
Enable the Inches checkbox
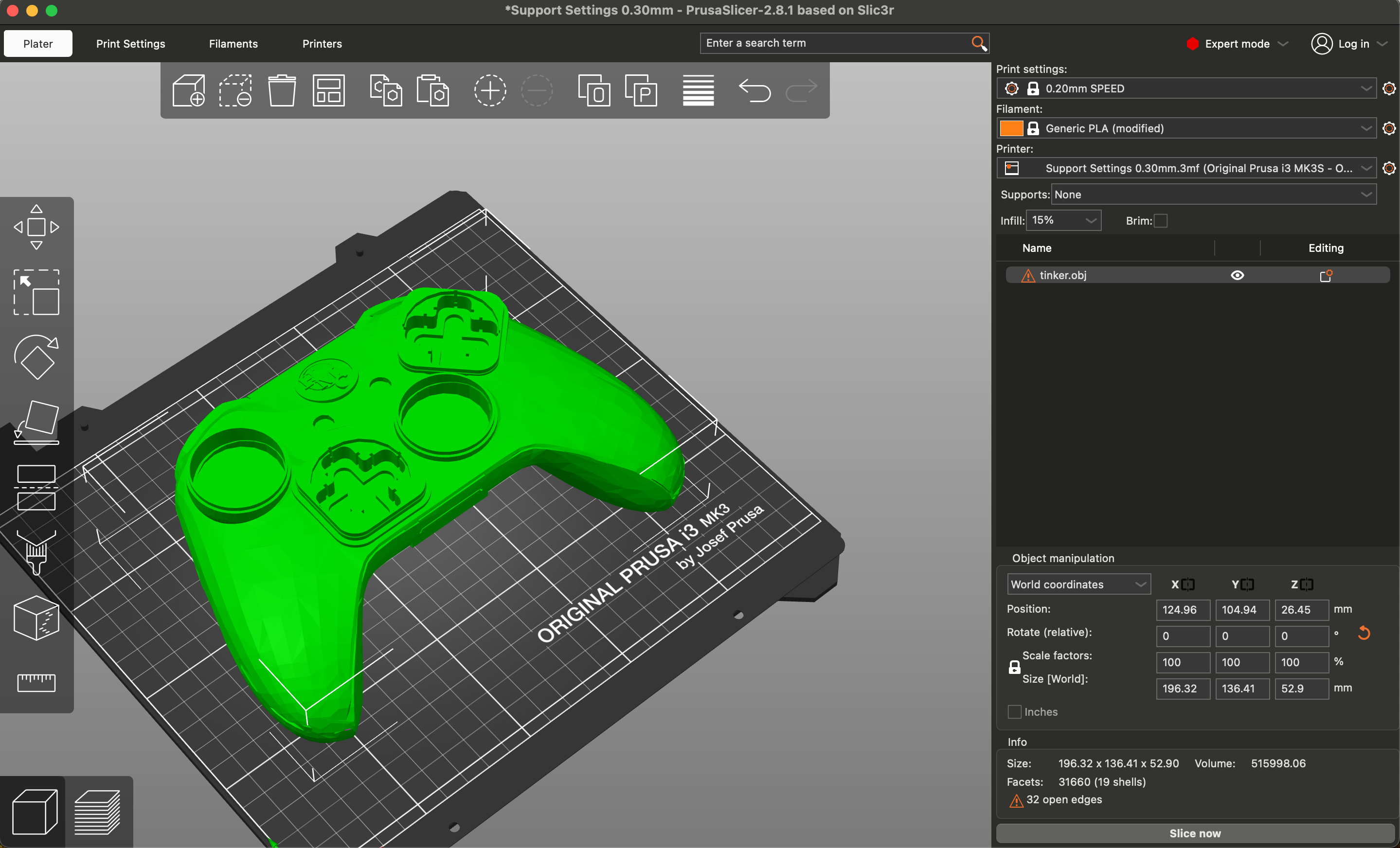click(1014, 712)
